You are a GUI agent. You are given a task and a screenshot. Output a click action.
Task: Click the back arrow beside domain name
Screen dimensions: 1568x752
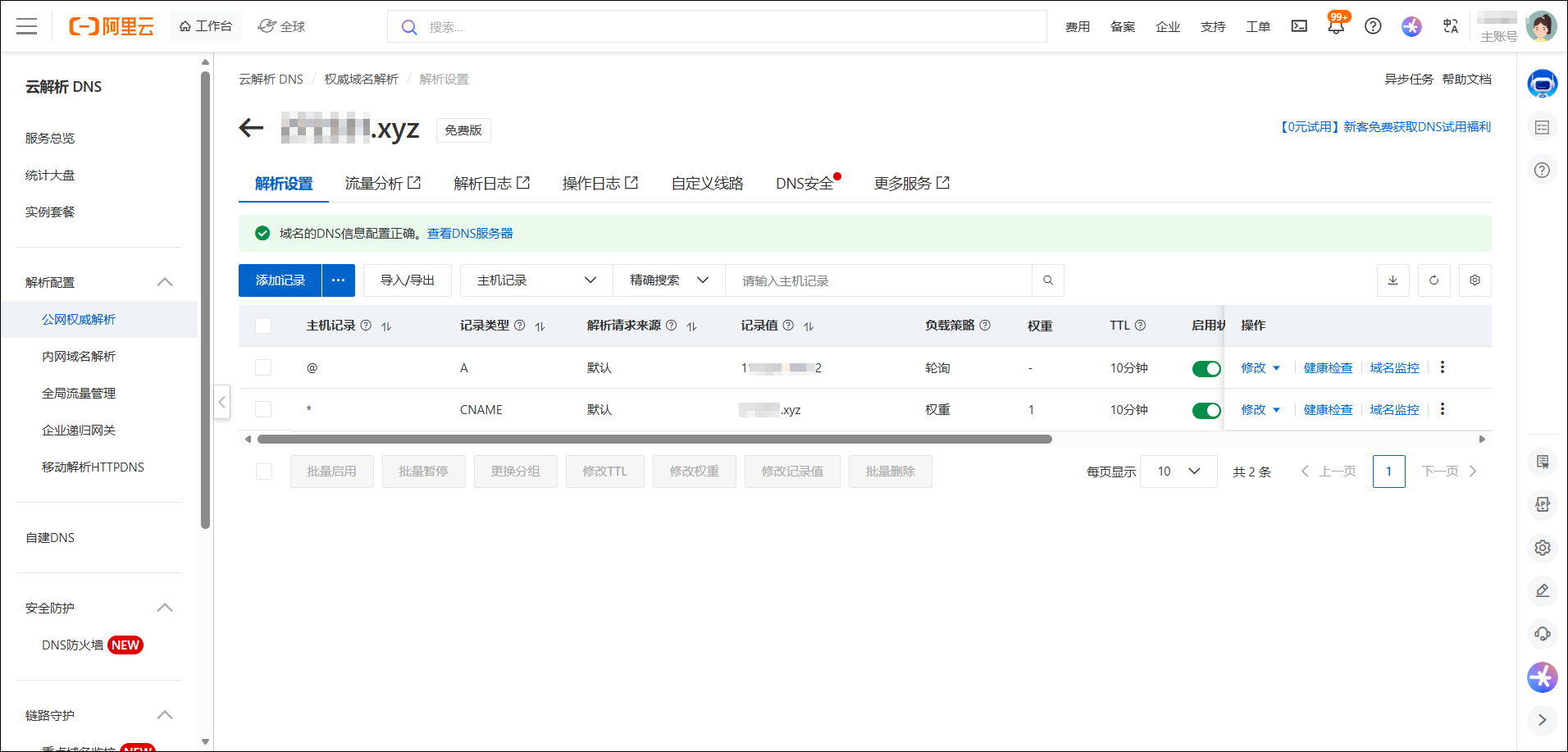251,128
